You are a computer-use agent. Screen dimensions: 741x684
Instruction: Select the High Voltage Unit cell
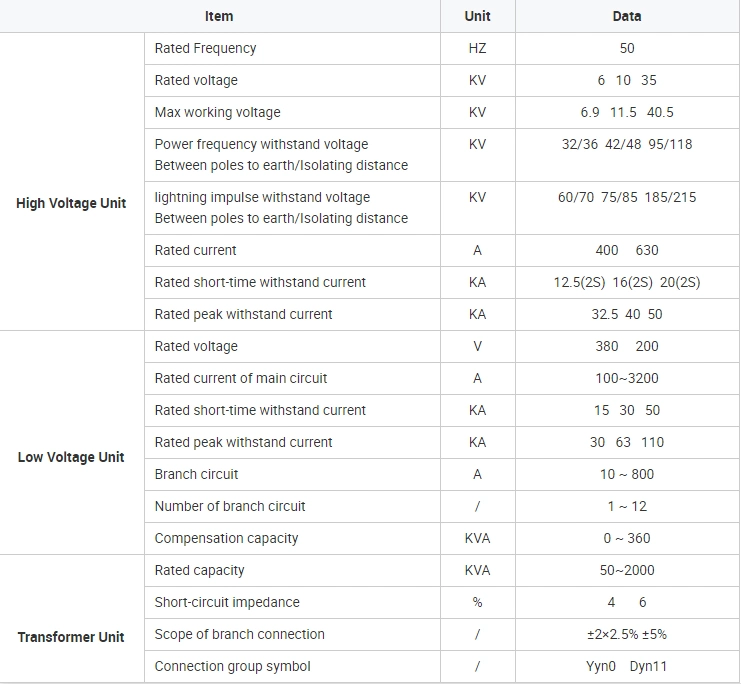coord(71,203)
